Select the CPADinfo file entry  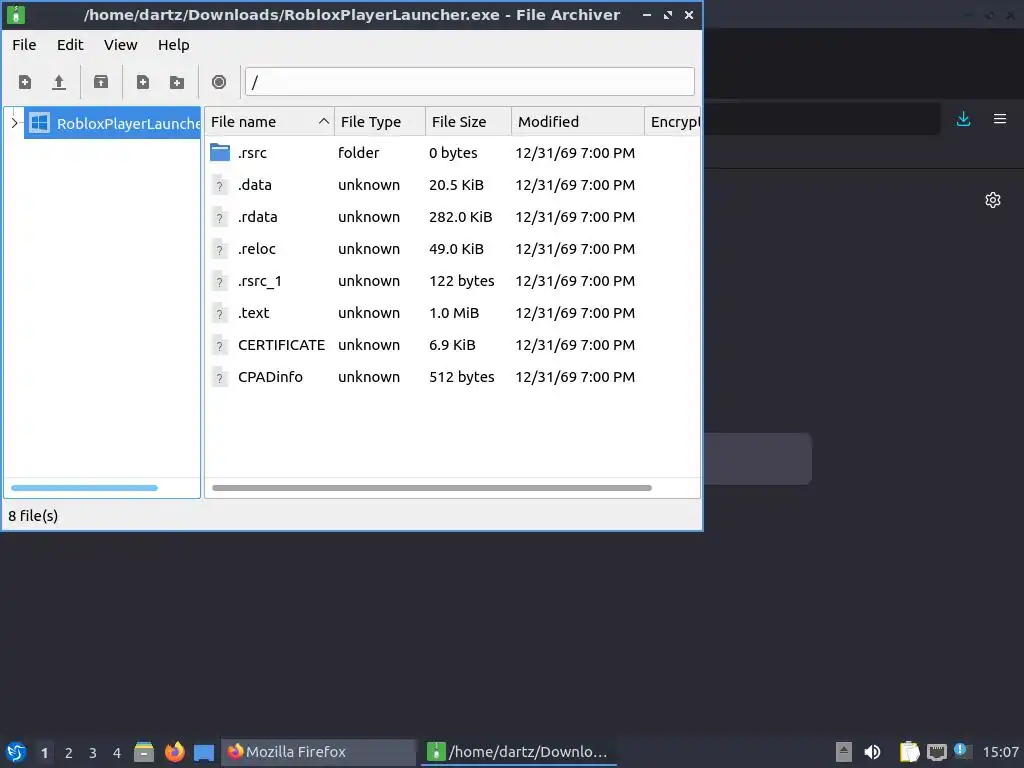coord(453,377)
